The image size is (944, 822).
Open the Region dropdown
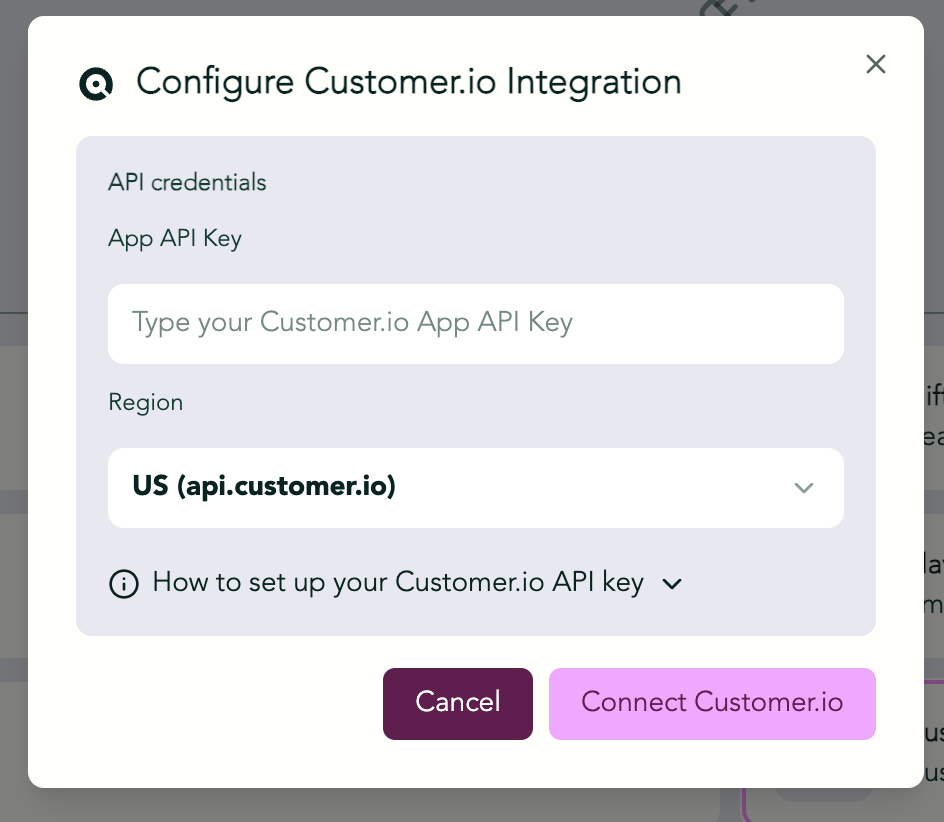[x=476, y=488]
